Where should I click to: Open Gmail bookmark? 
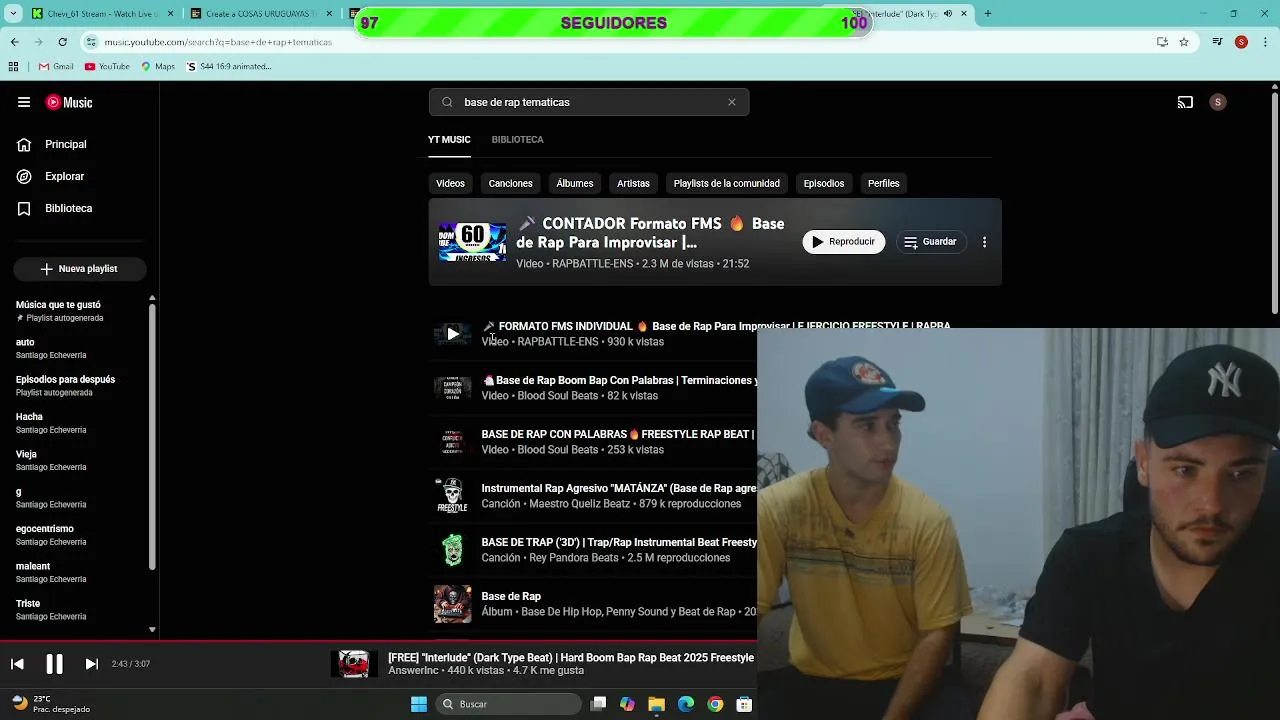[x=56, y=66]
